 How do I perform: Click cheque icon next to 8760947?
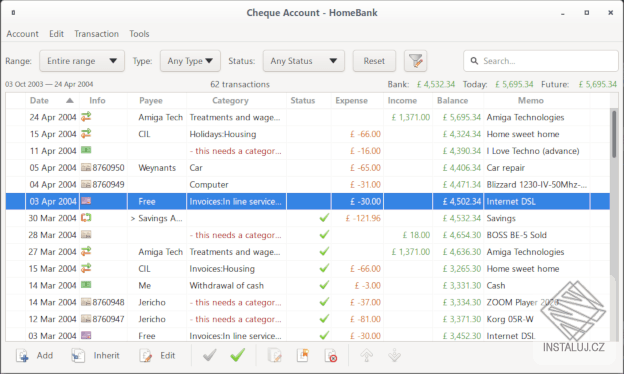pos(86,319)
